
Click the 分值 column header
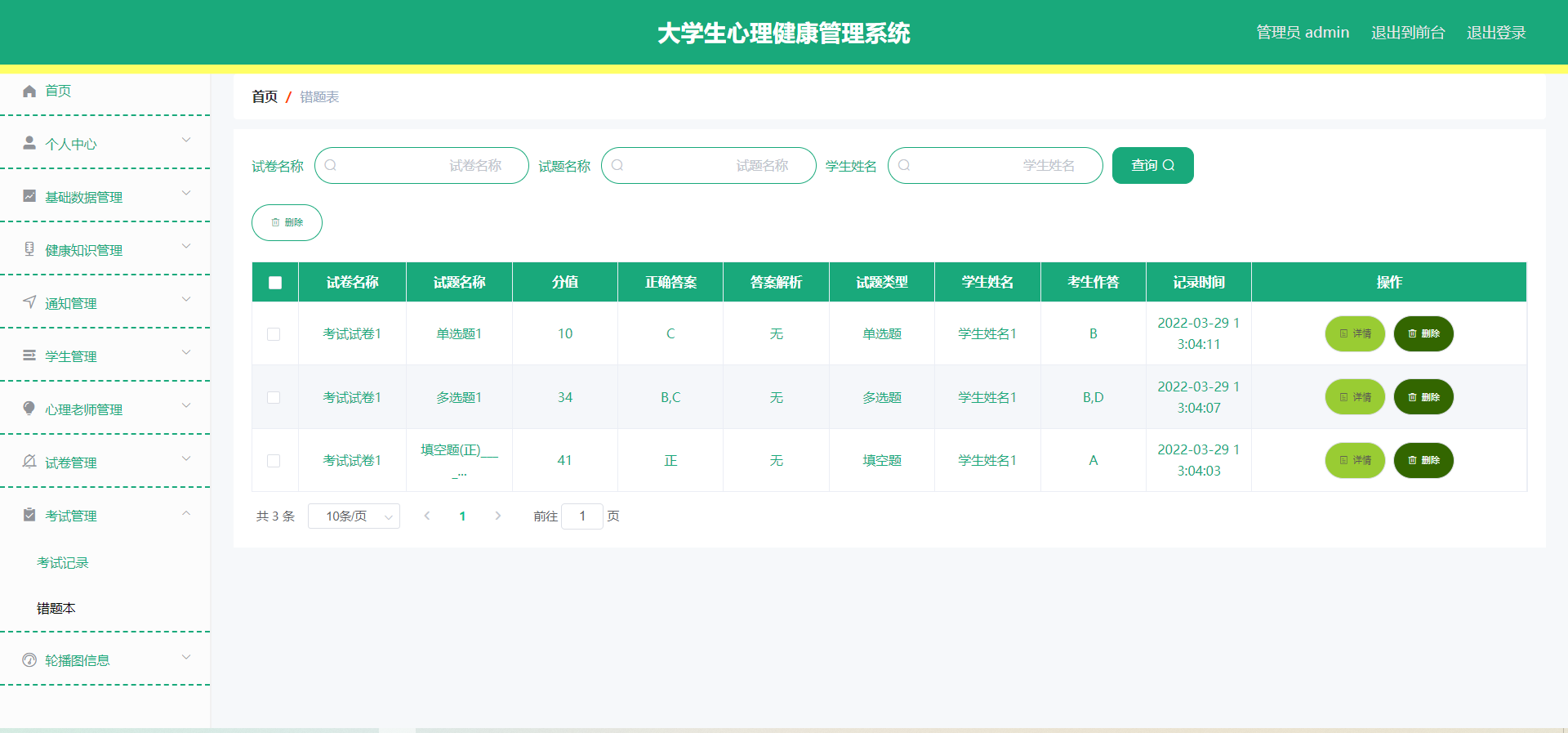click(x=565, y=282)
